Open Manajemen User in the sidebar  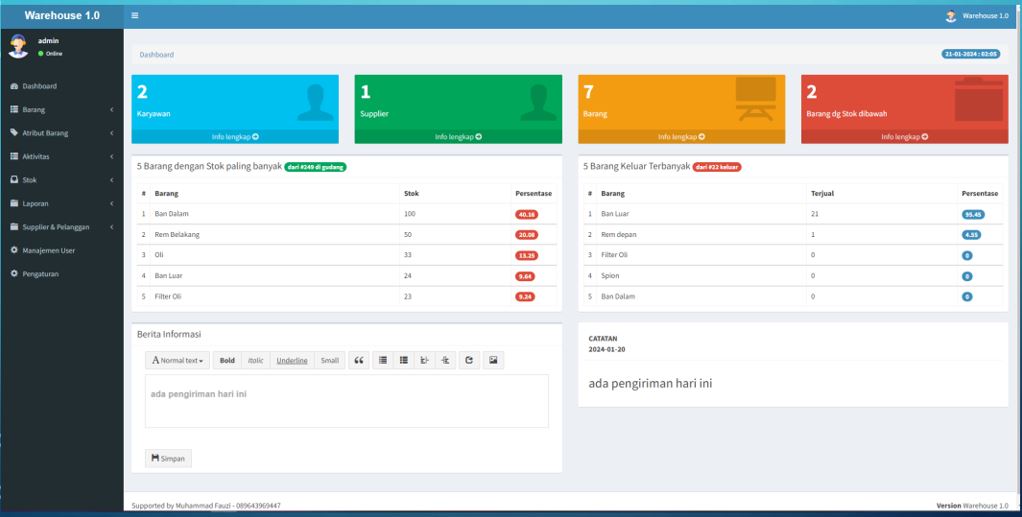coord(60,250)
